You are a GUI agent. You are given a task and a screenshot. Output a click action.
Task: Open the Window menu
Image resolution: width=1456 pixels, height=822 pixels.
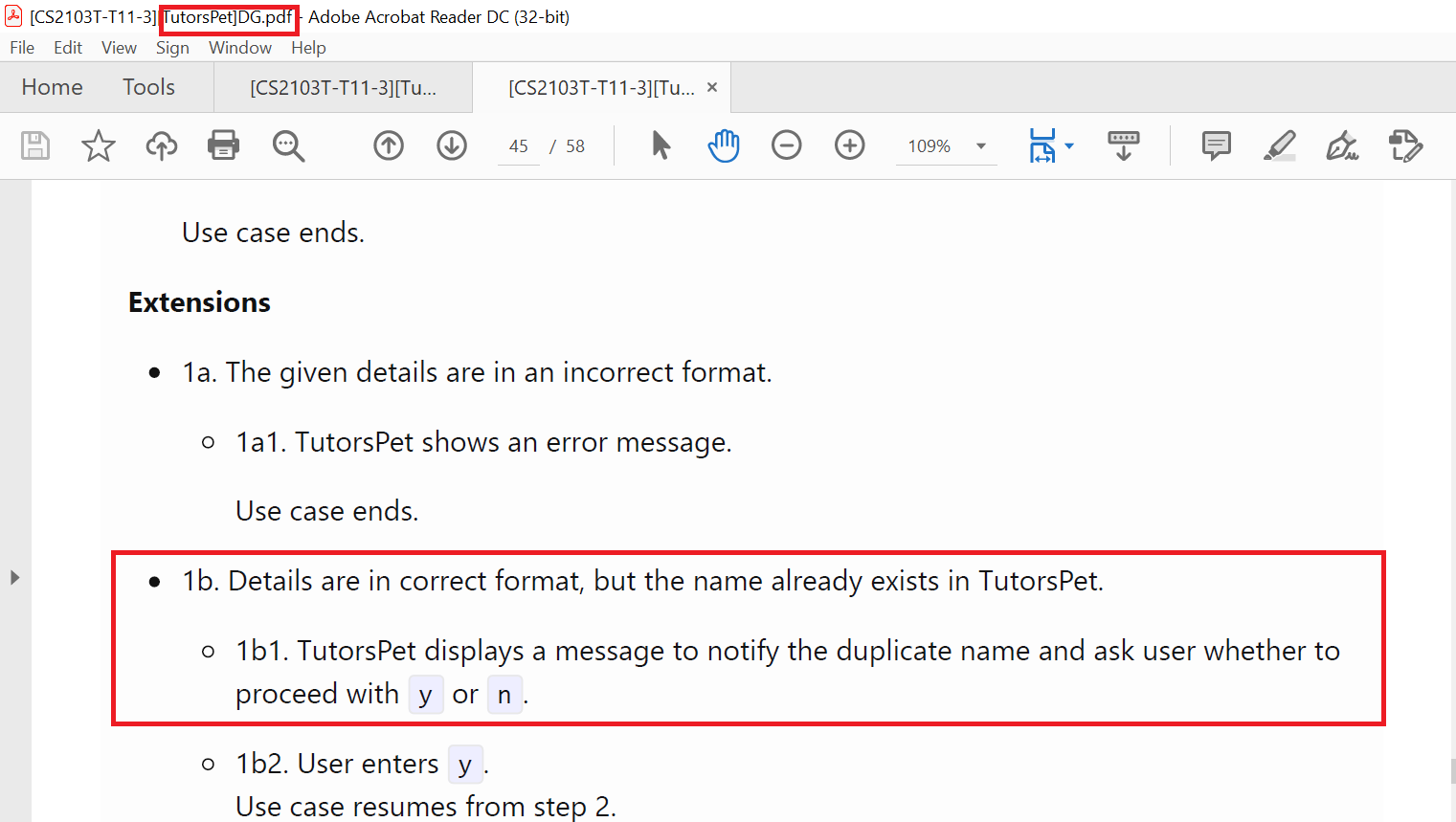(240, 48)
